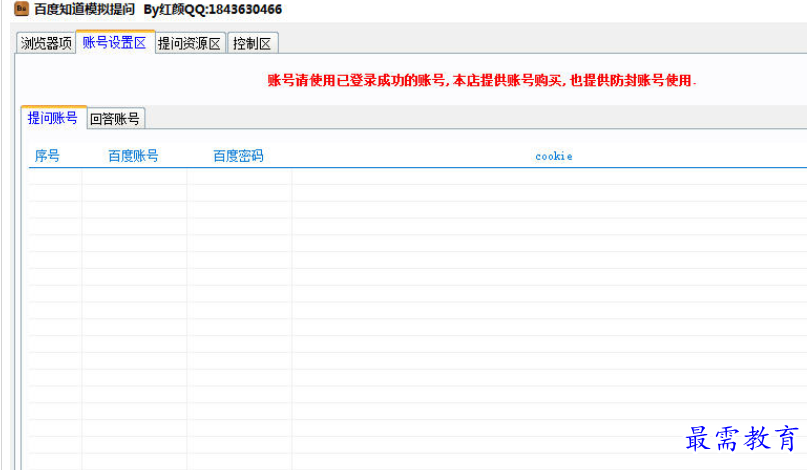The height and width of the screenshot is (470, 807).
Task: Switch to the 回答账号 sub-tab
Action: point(115,119)
